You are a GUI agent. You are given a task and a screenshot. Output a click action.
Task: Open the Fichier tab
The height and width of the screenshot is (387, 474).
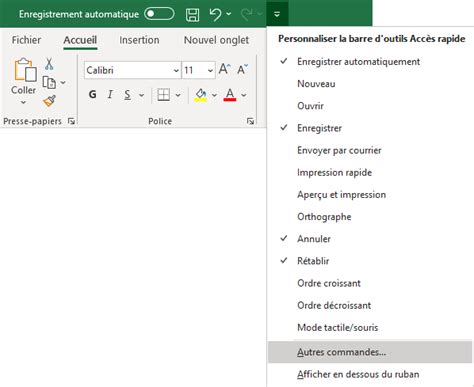pos(26,40)
